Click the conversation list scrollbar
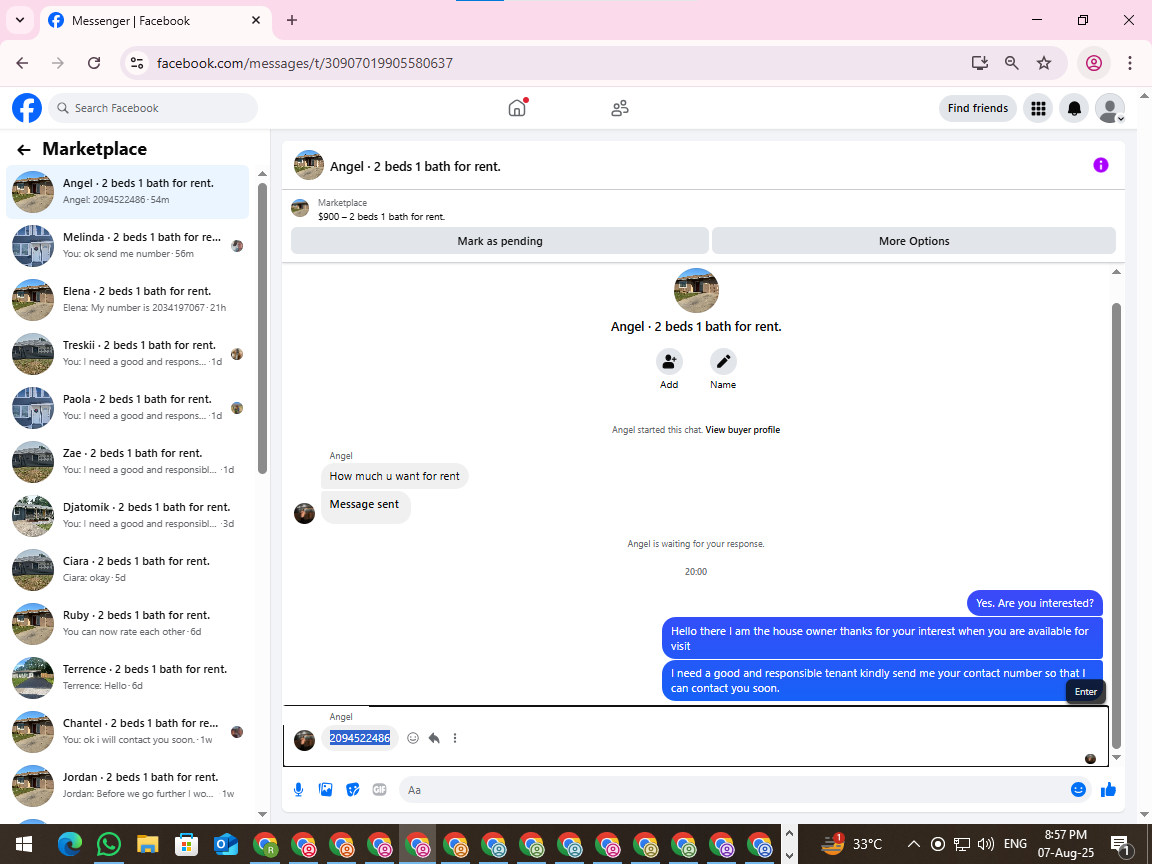Screen dimensions: 1152x864 tap(262, 328)
